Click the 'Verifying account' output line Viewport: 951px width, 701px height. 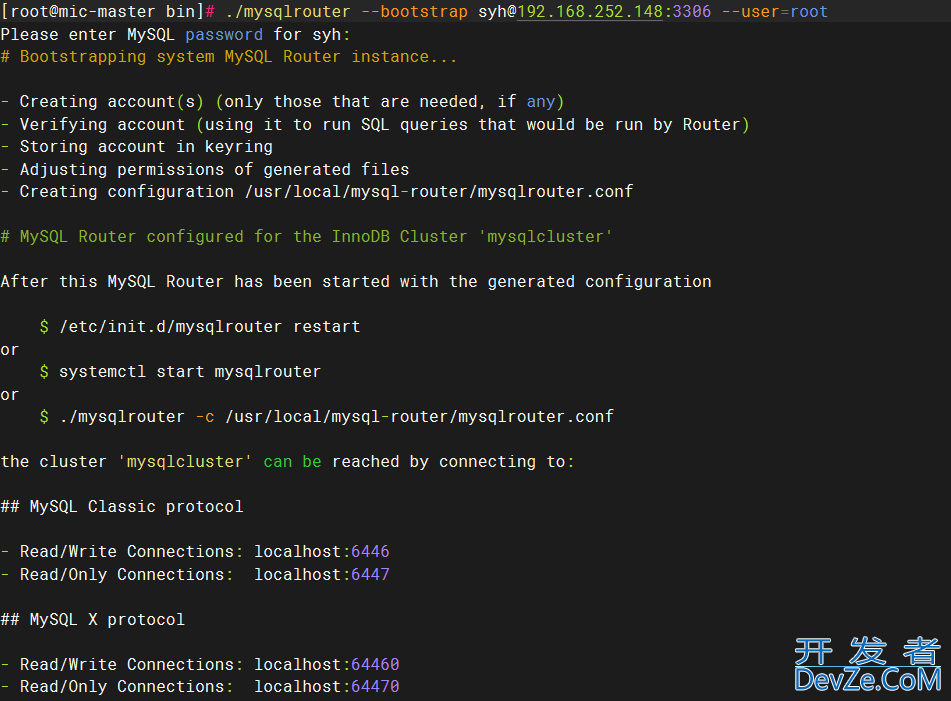[375, 125]
